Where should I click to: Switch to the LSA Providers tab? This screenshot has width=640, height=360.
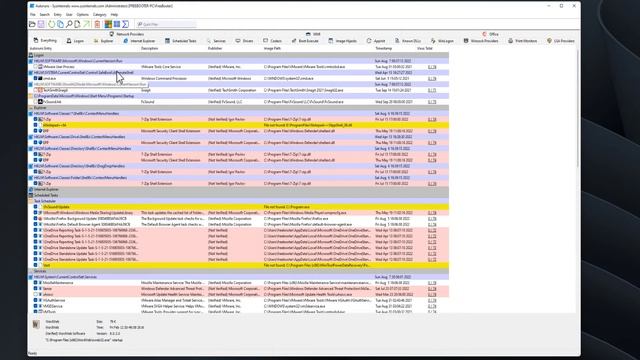(560, 41)
